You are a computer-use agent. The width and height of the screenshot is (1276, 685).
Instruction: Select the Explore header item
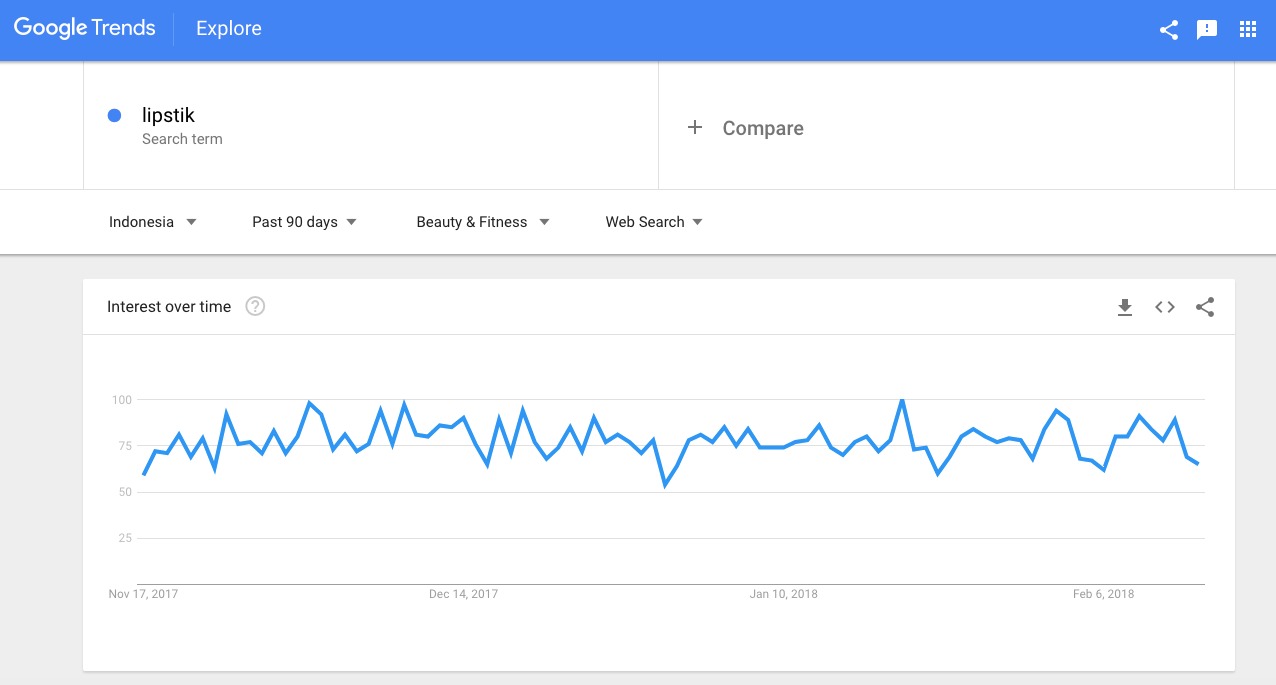pos(228,29)
